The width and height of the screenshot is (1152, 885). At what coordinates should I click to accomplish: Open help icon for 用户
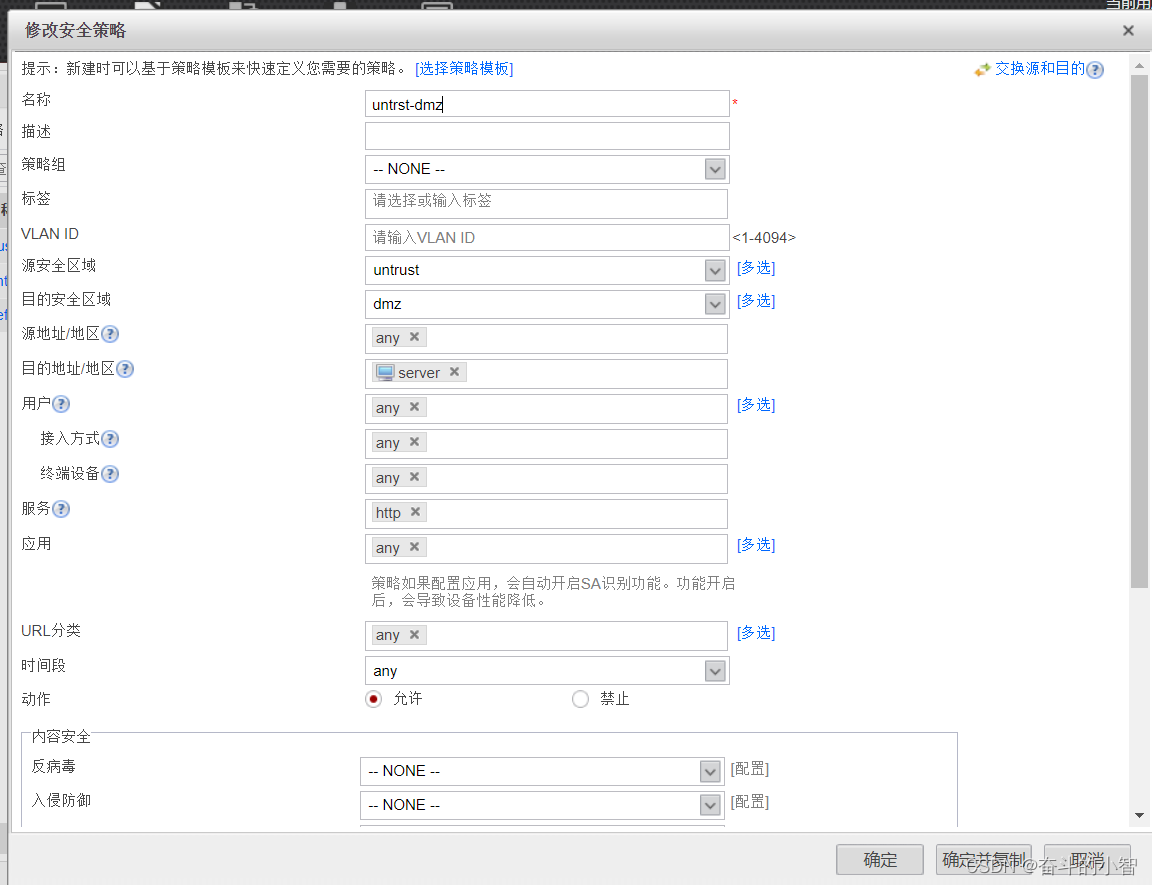pyautogui.click(x=61, y=404)
